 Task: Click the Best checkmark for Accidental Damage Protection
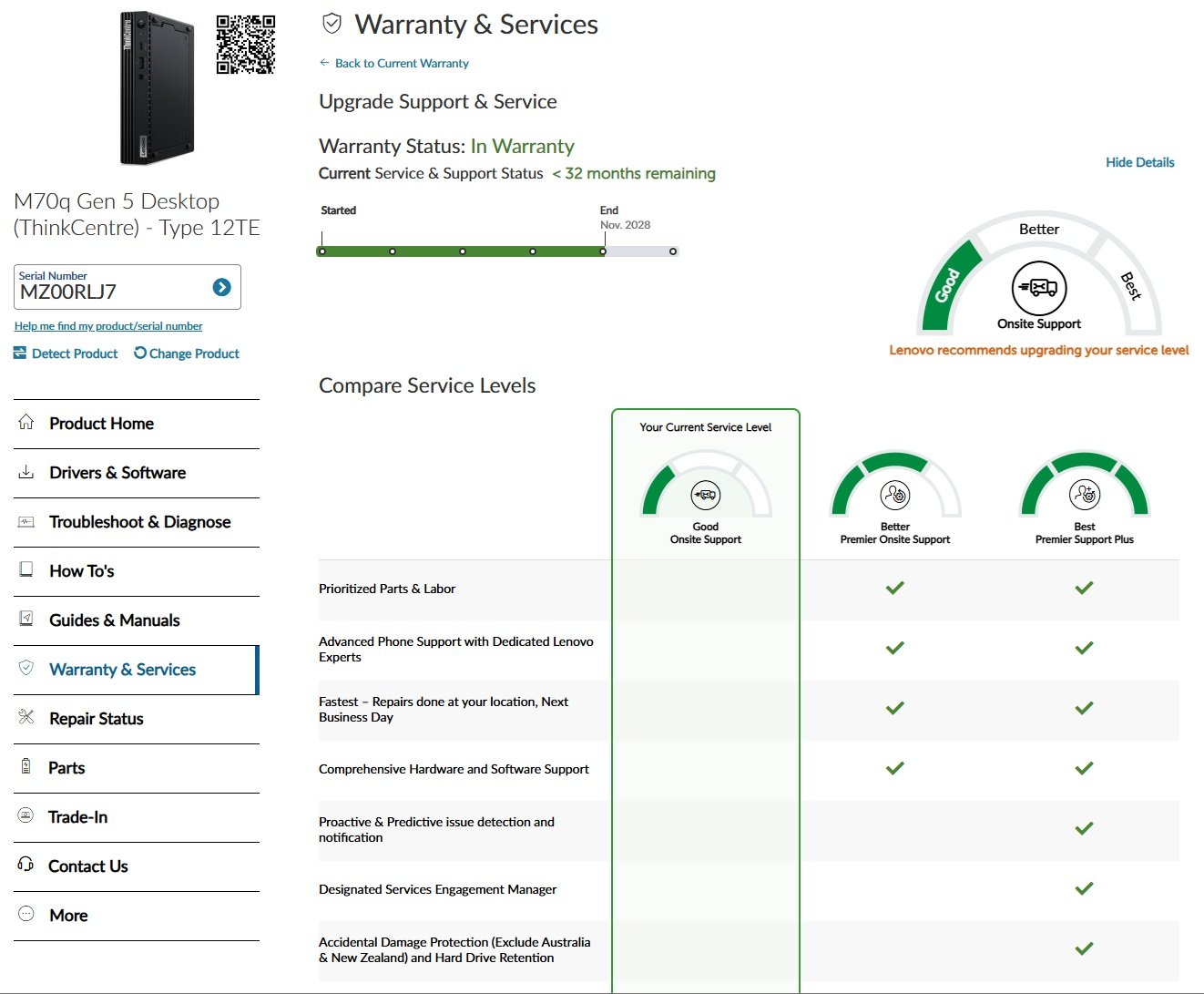(x=1084, y=948)
